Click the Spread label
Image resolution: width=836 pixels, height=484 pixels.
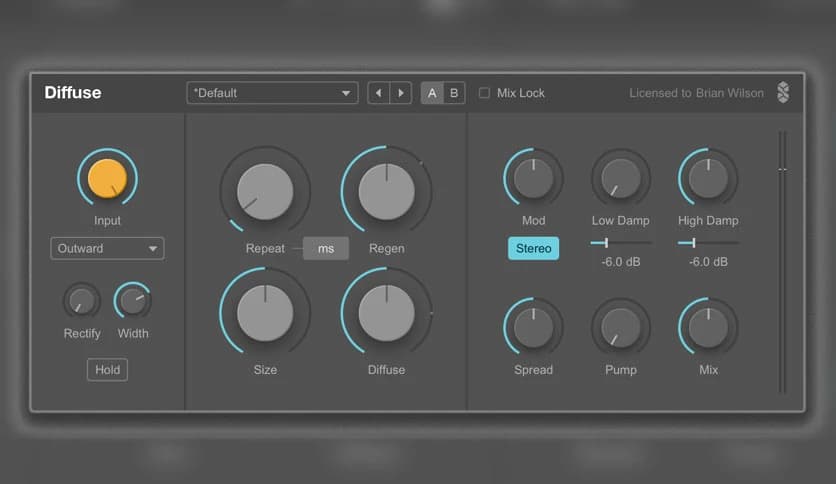(533, 370)
